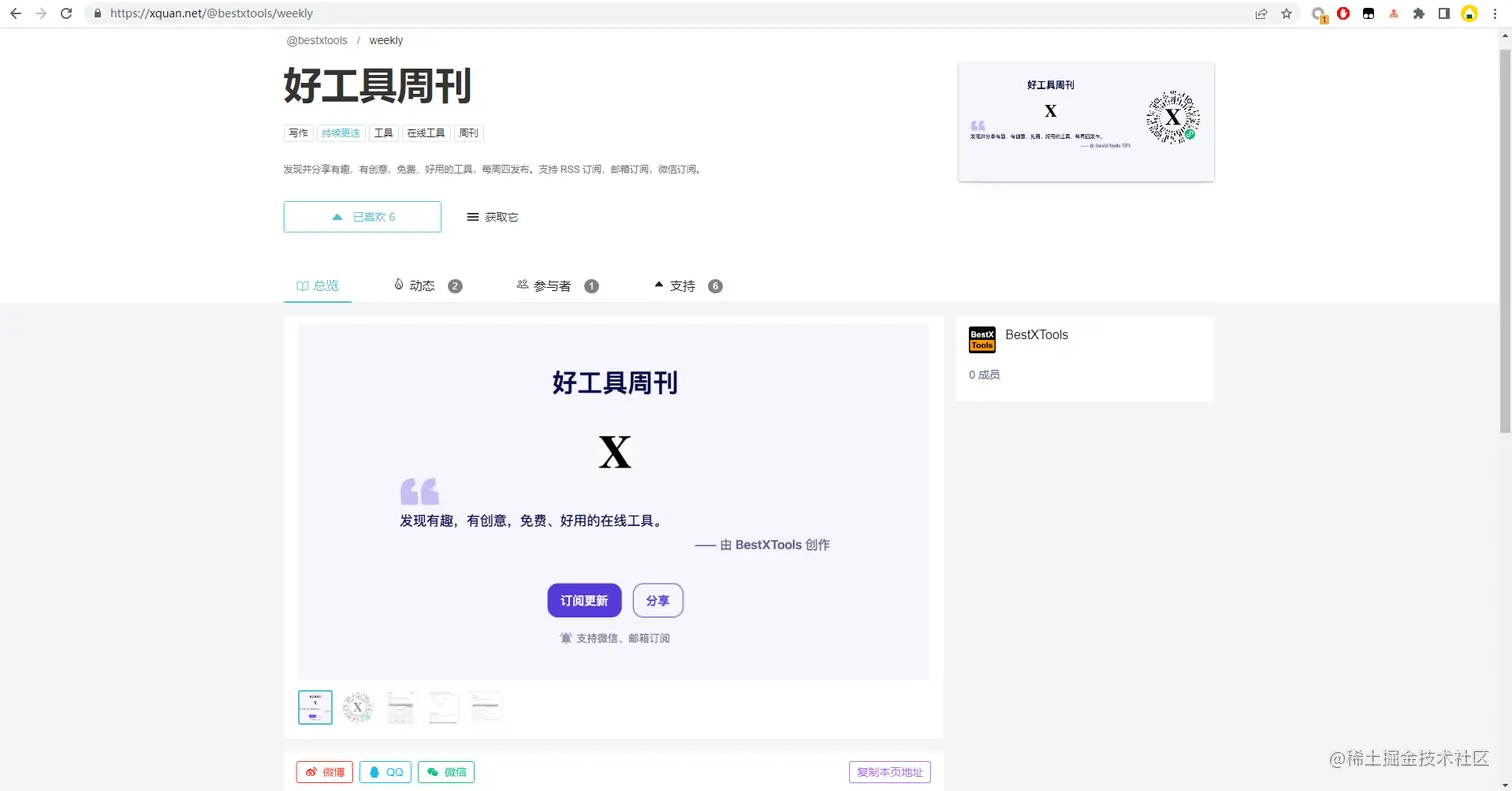This screenshot has width=1512, height=791.
Task: Select the QR code preview thumbnail
Action: coord(357,707)
